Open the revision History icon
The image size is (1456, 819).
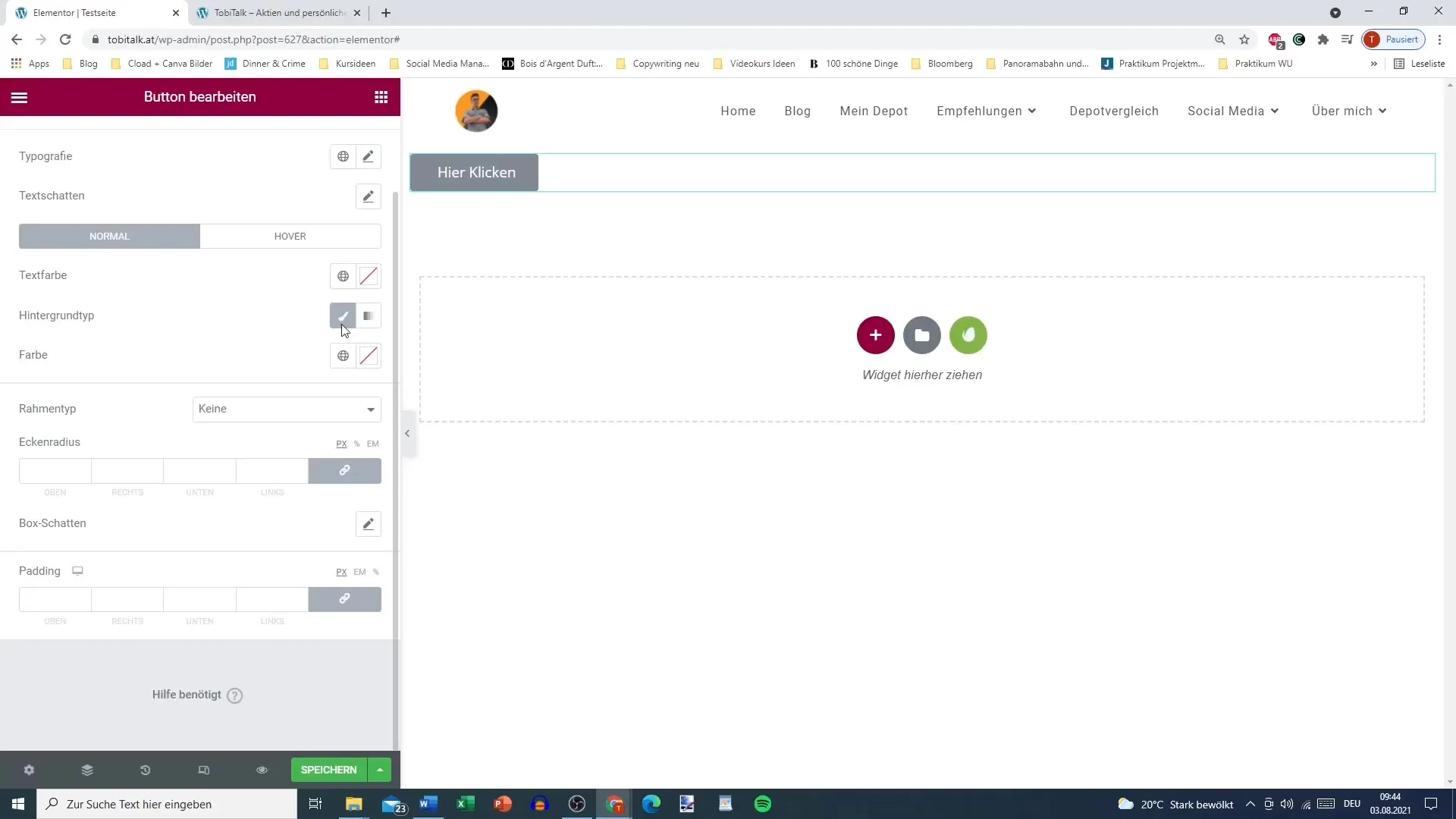[x=146, y=770]
